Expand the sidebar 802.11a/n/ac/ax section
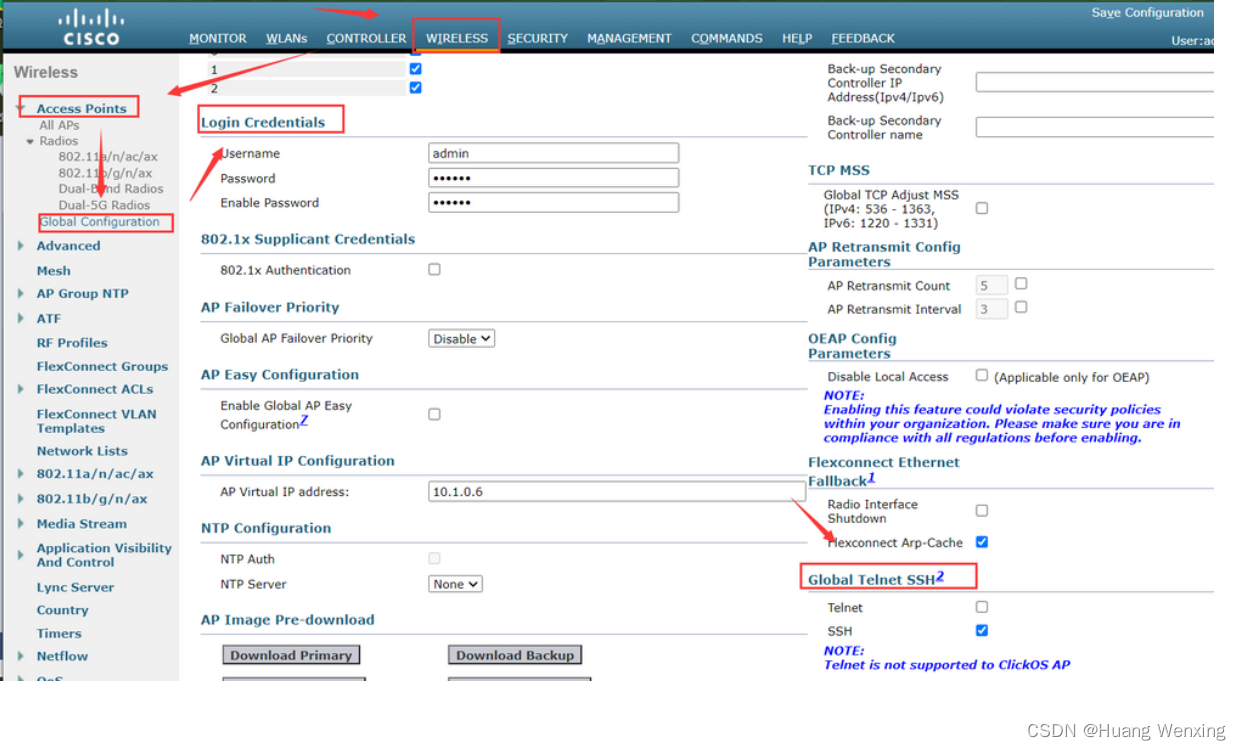Screen dimensions: 1241x750 pos(21,474)
